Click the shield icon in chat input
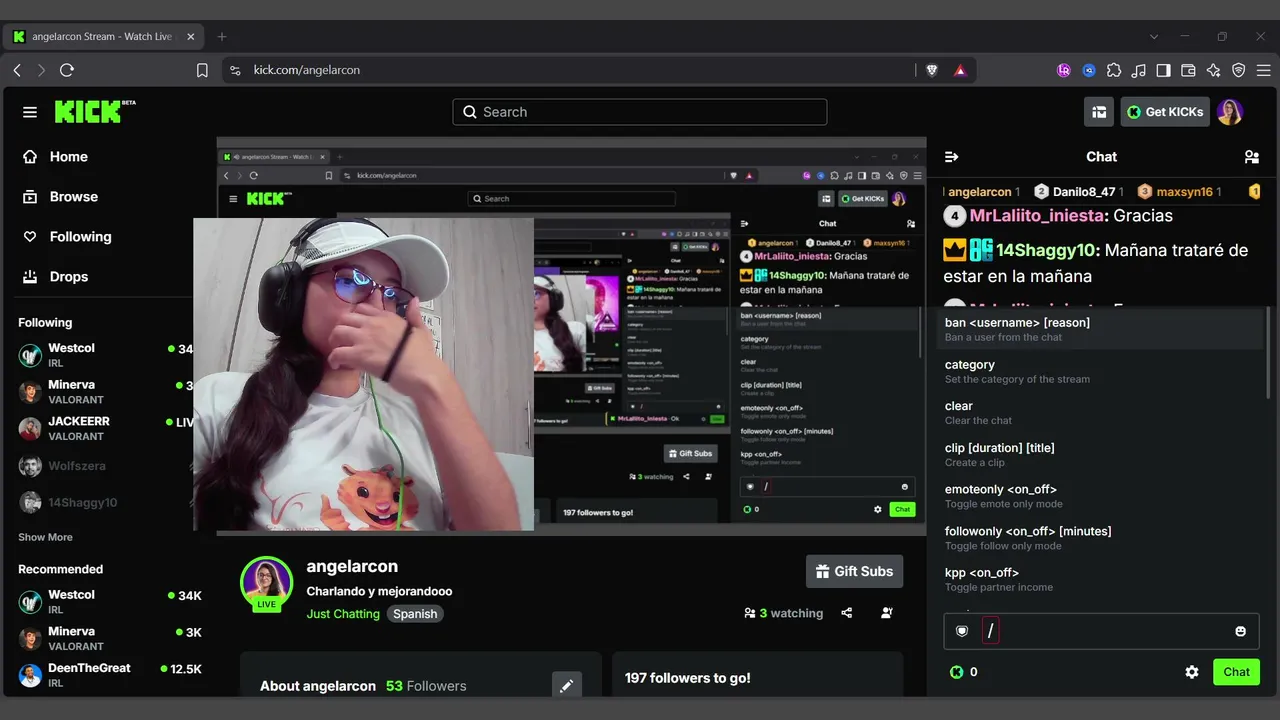Viewport: 1280px width, 720px height. coord(962,631)
